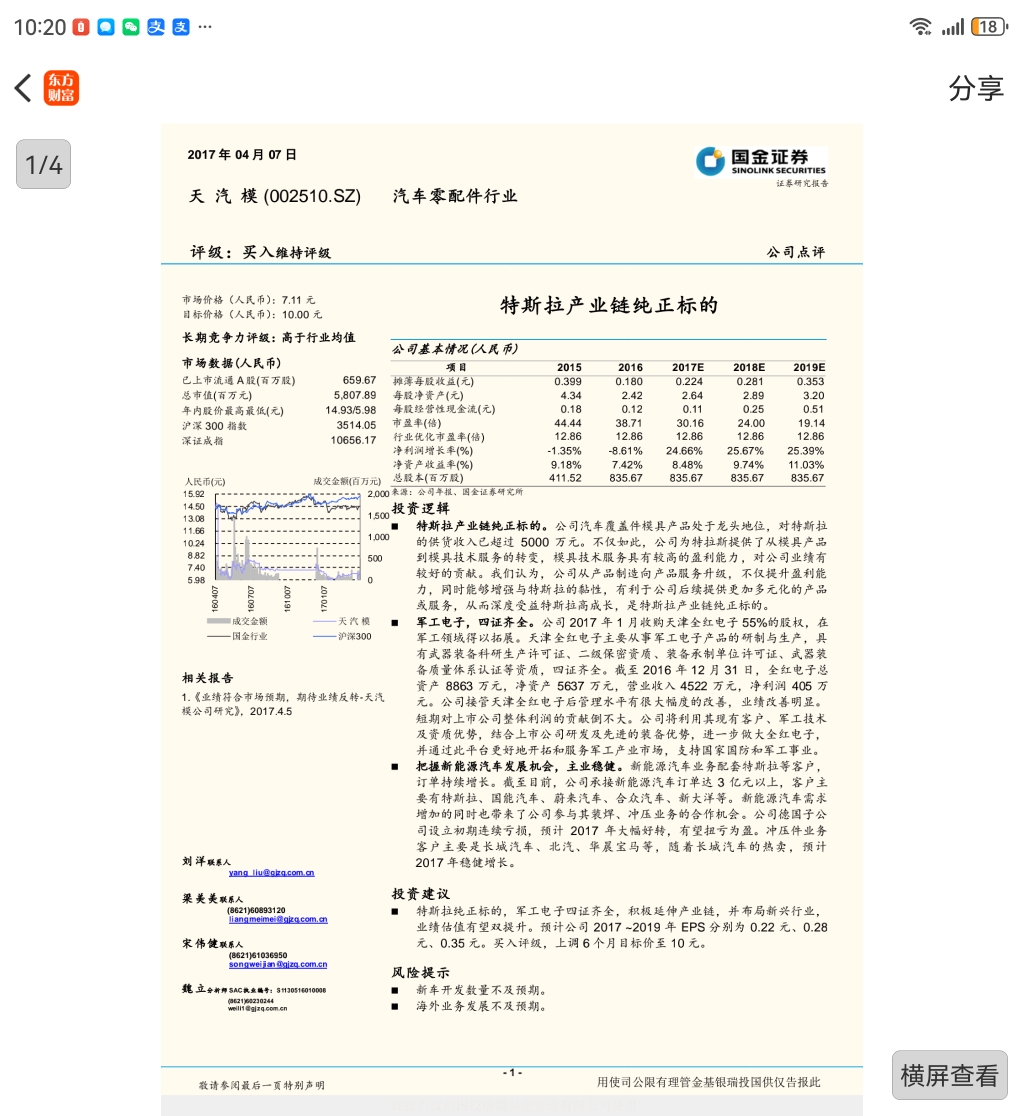Tap risk item 海外业务发展不及预期
This screenshot has width=1024, height=1116.
(x=481, y=1006)
